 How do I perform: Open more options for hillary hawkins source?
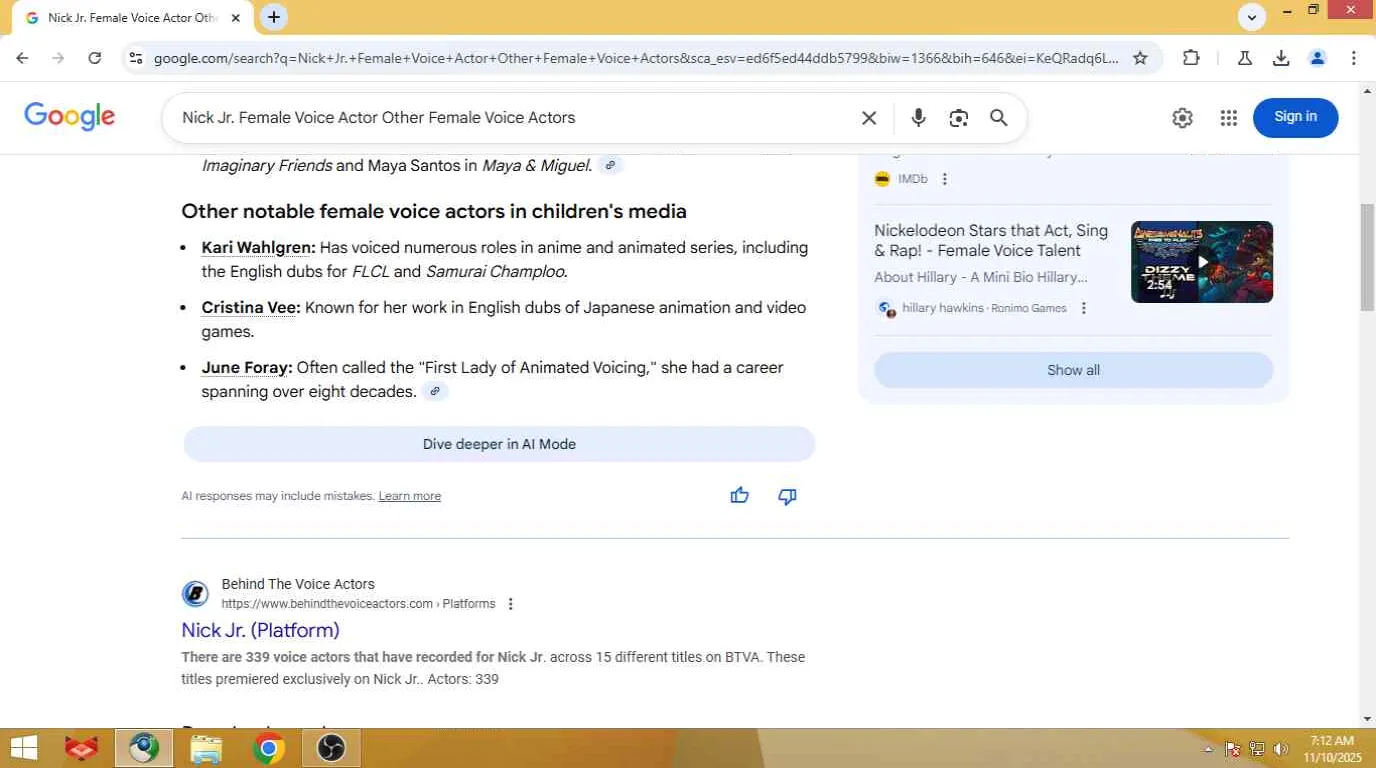(1083, 308)
